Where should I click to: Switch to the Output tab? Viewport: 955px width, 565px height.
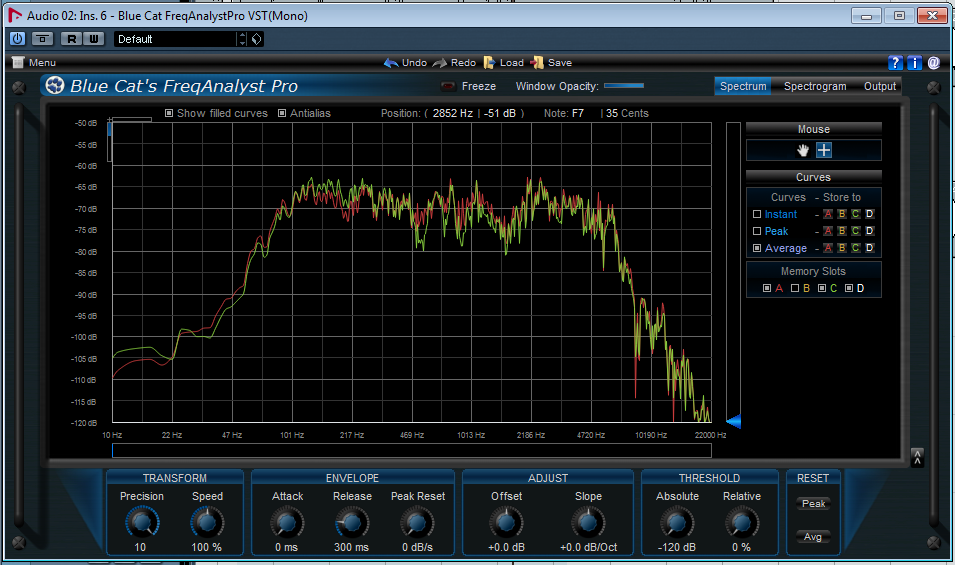[879, 86]
